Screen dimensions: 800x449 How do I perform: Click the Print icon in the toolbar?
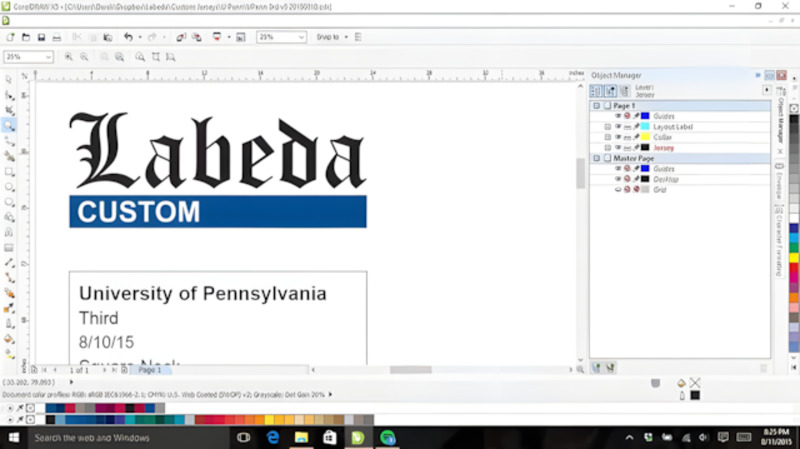tap(57, 37)
